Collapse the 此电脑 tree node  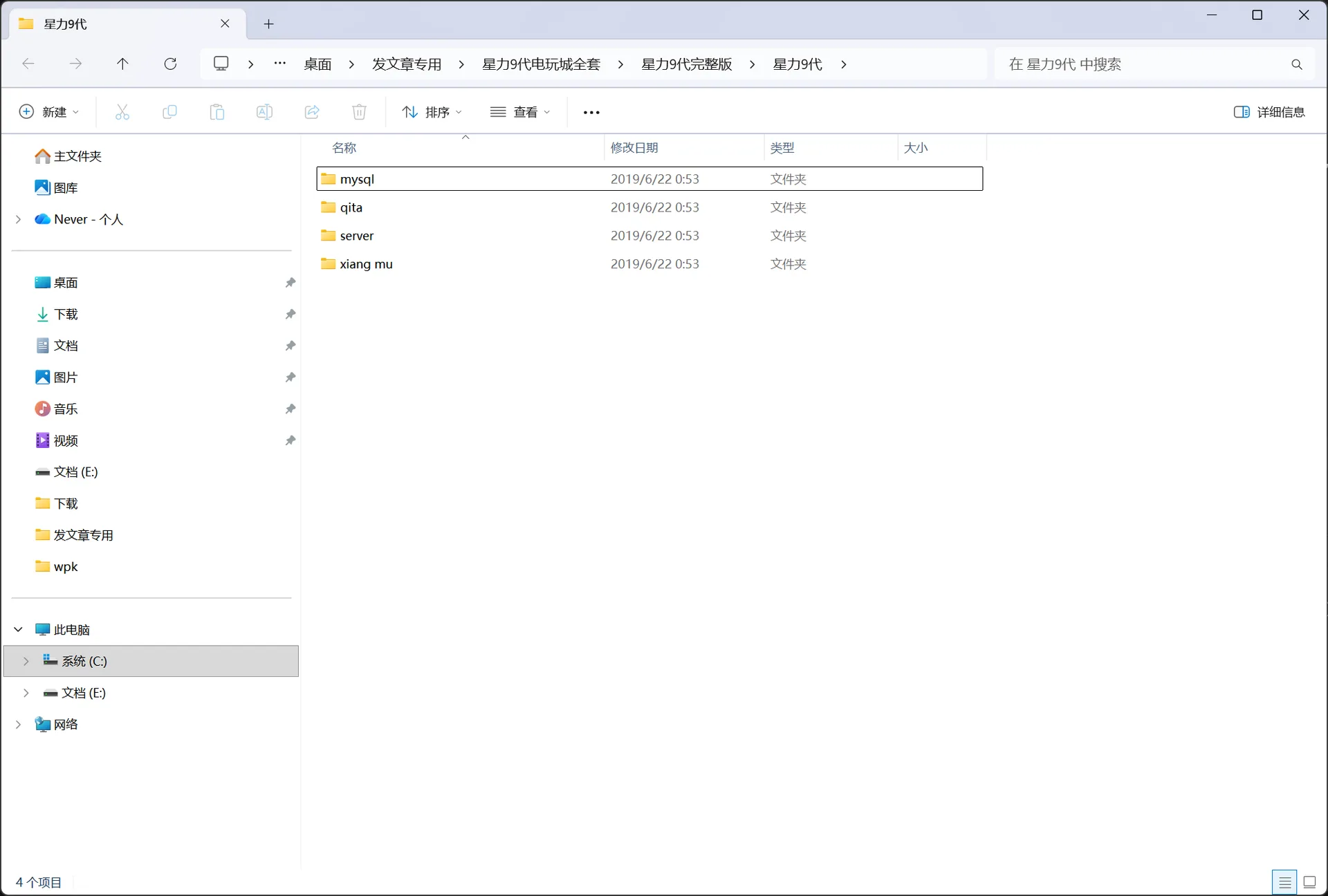19,630
